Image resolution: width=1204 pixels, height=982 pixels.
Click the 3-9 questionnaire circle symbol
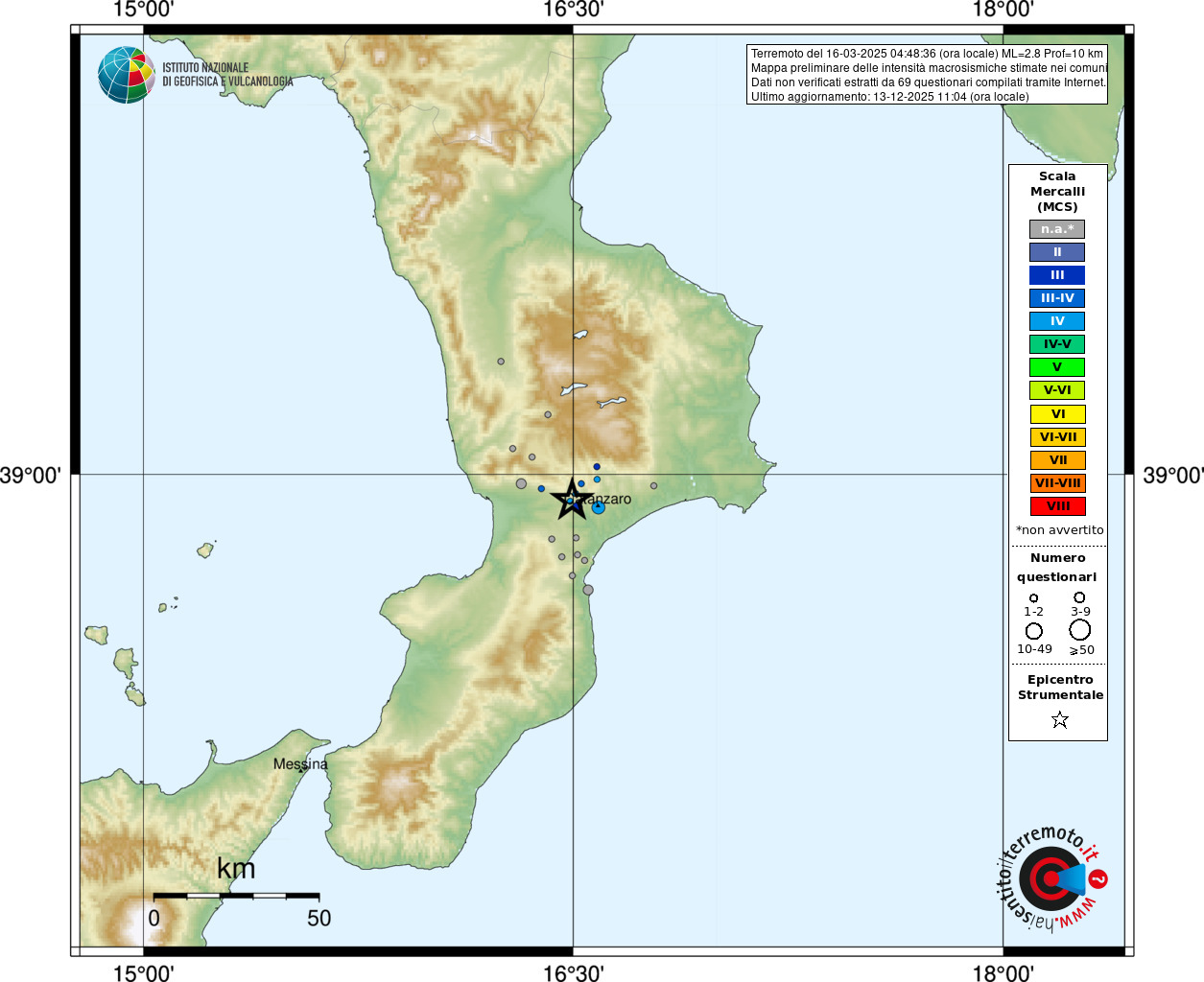[1079, 597]
